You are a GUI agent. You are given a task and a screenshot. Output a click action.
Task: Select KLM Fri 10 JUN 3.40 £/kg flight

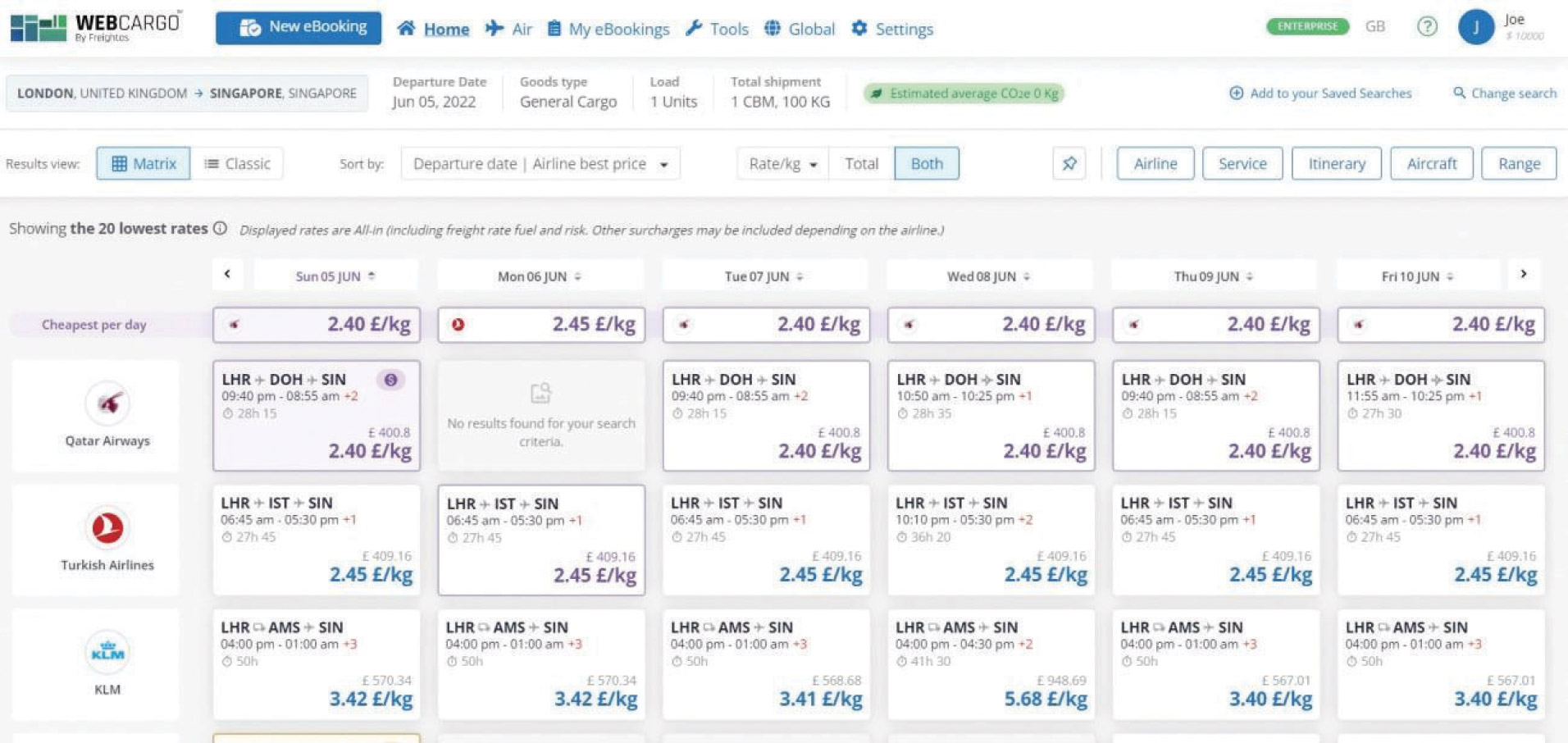point(1441,664)
